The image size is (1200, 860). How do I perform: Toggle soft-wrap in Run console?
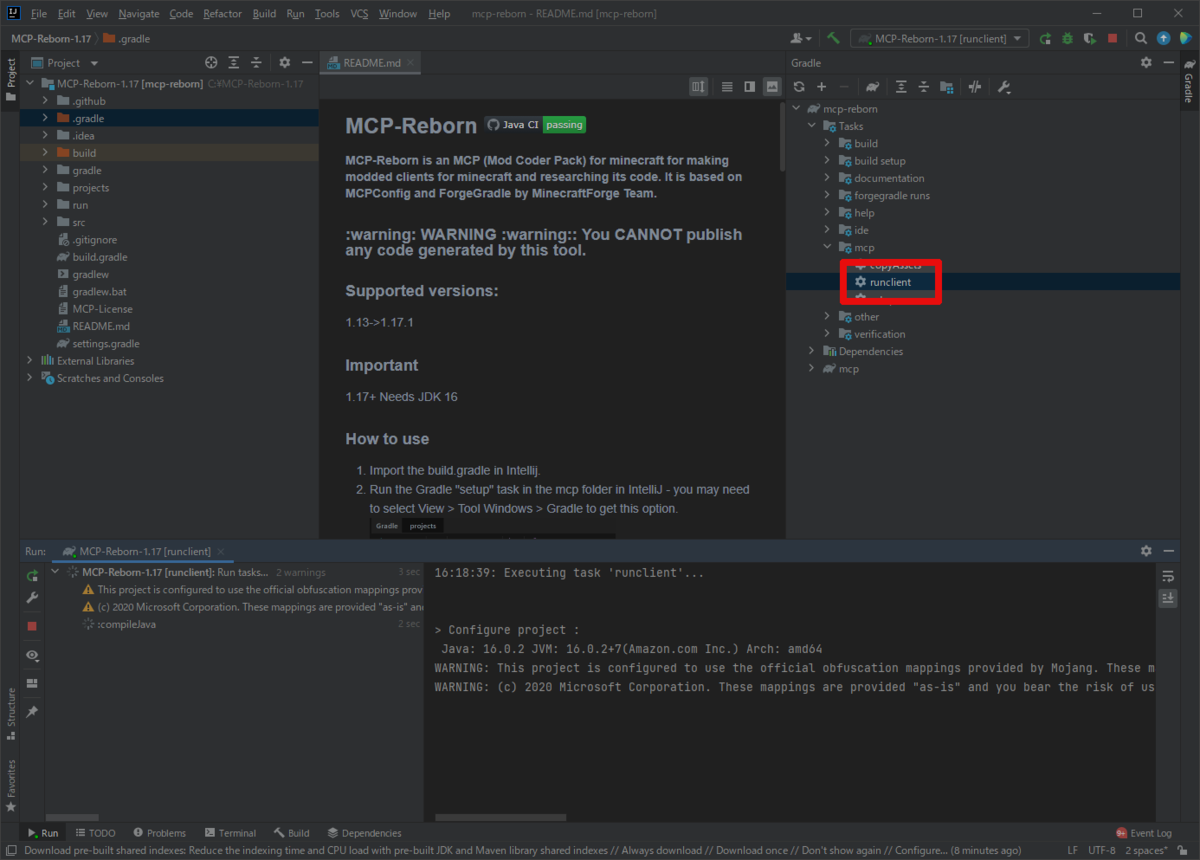(x=1167, y=576)
